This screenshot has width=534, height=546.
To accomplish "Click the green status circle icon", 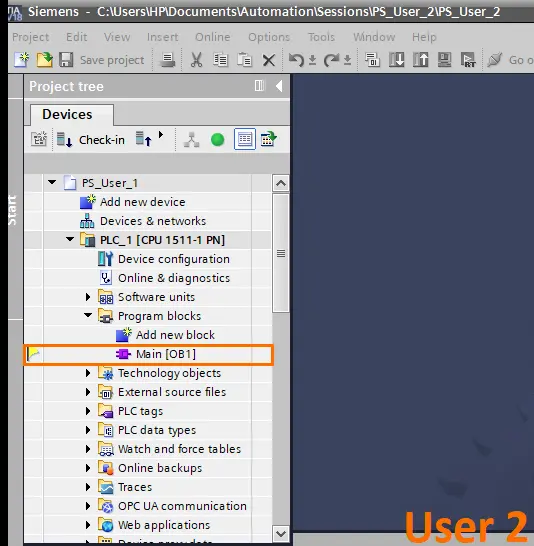I will click(x=218, y=140).
